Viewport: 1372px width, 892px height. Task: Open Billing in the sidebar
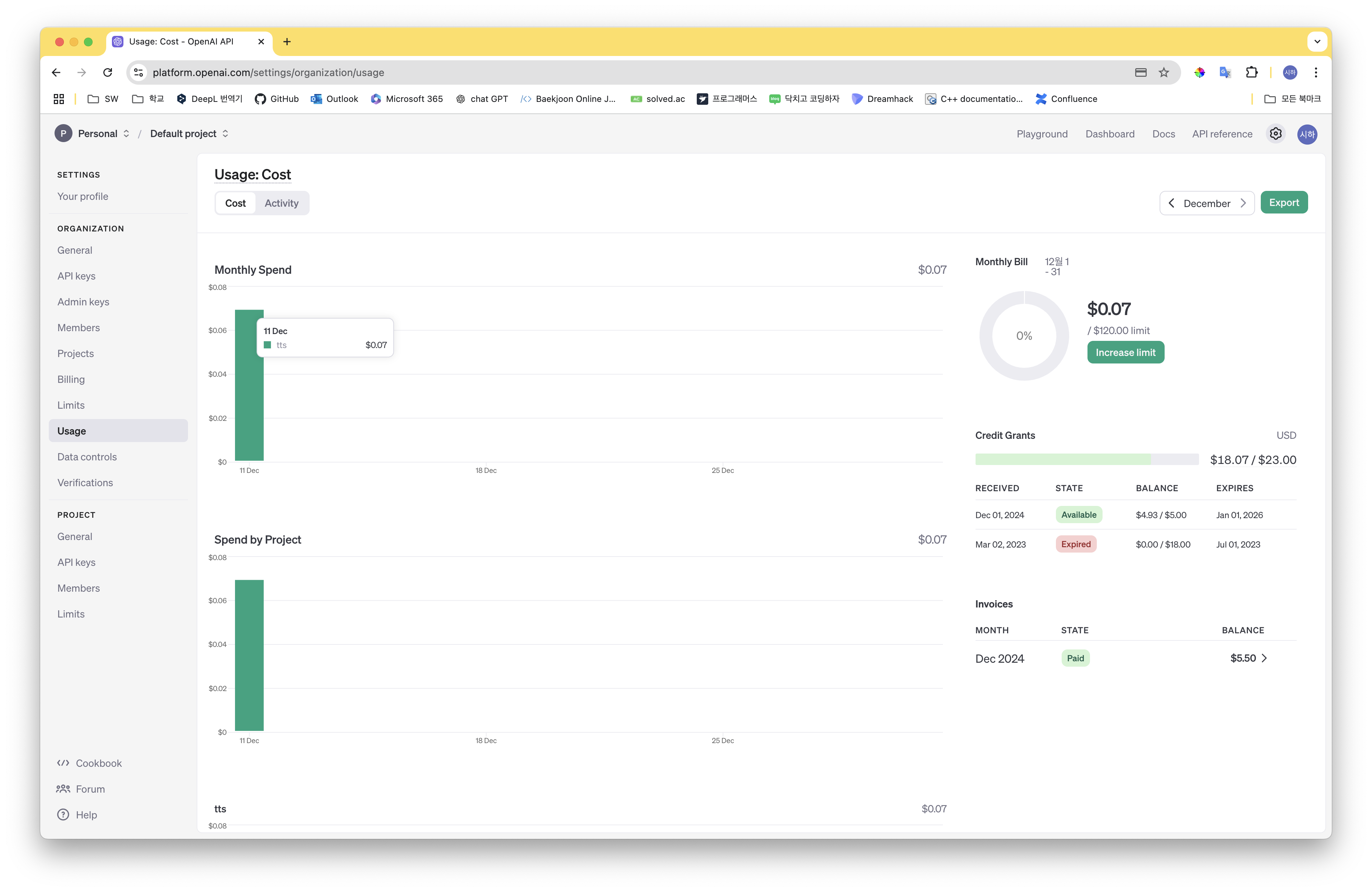pos(71,379)
